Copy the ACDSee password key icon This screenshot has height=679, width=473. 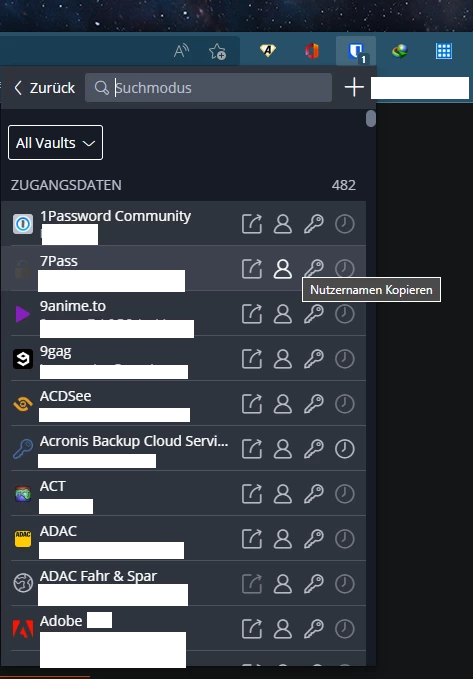tap(314, 404)
